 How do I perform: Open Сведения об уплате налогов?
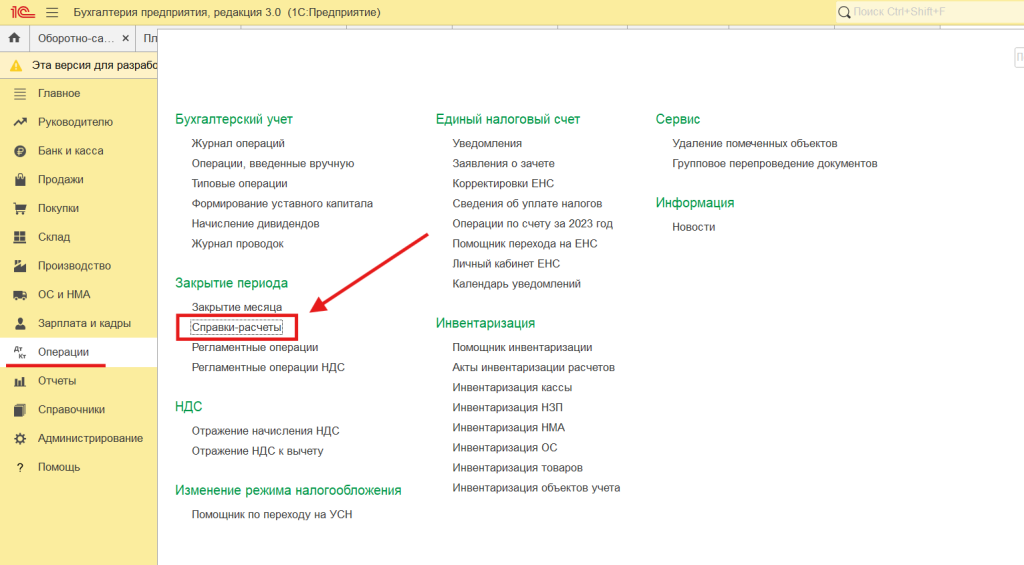tap(527, 204)
